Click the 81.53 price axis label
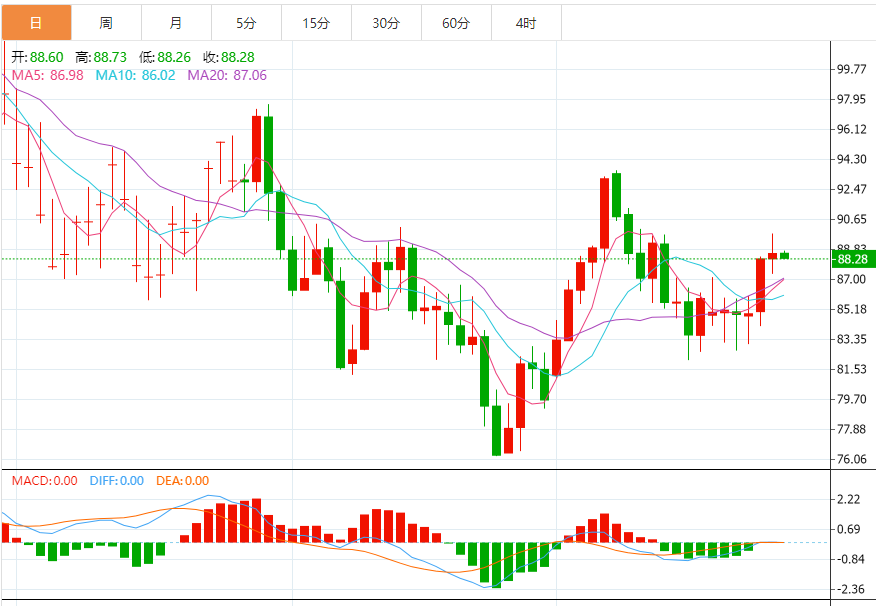Screen dimensions: 876x606 (851, 369)
